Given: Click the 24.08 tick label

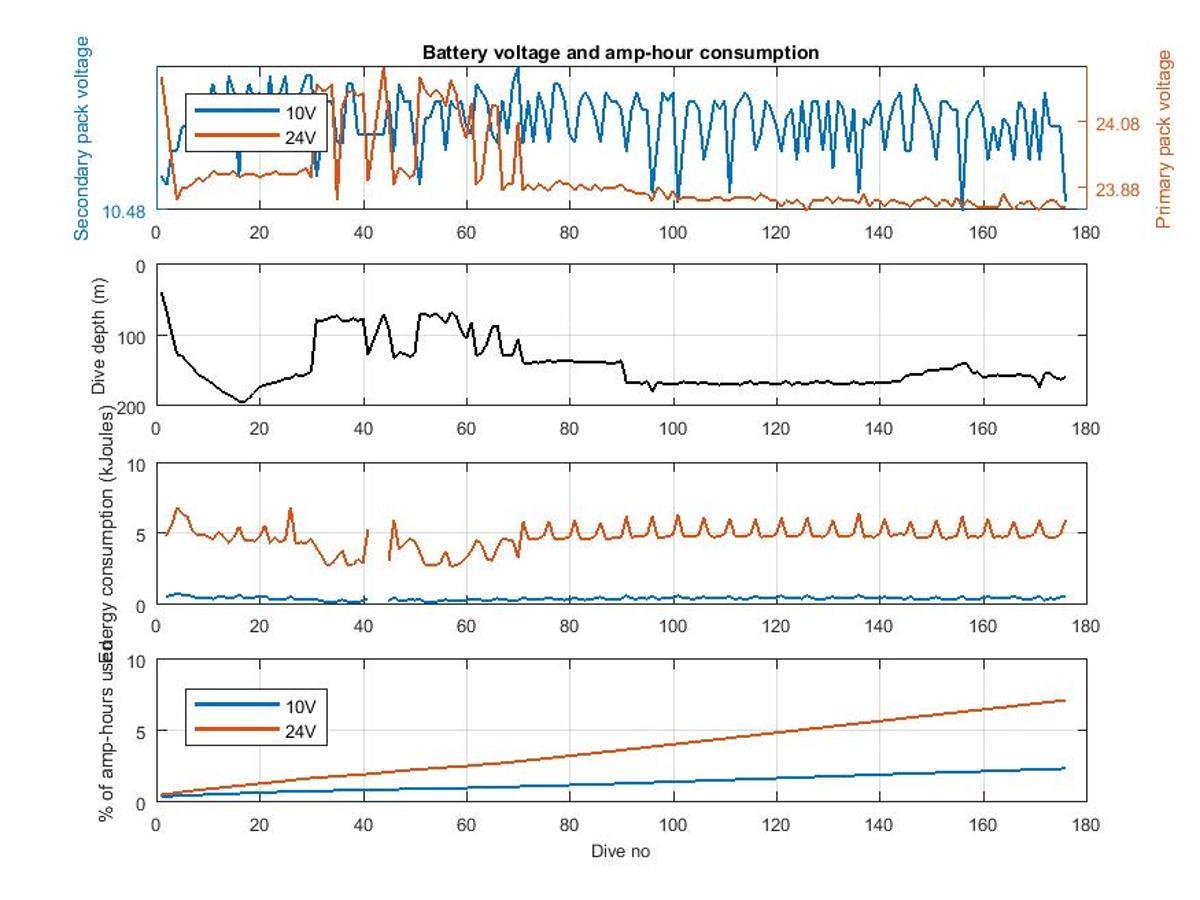Looking at the screenshot, I should click(1116, 125).
